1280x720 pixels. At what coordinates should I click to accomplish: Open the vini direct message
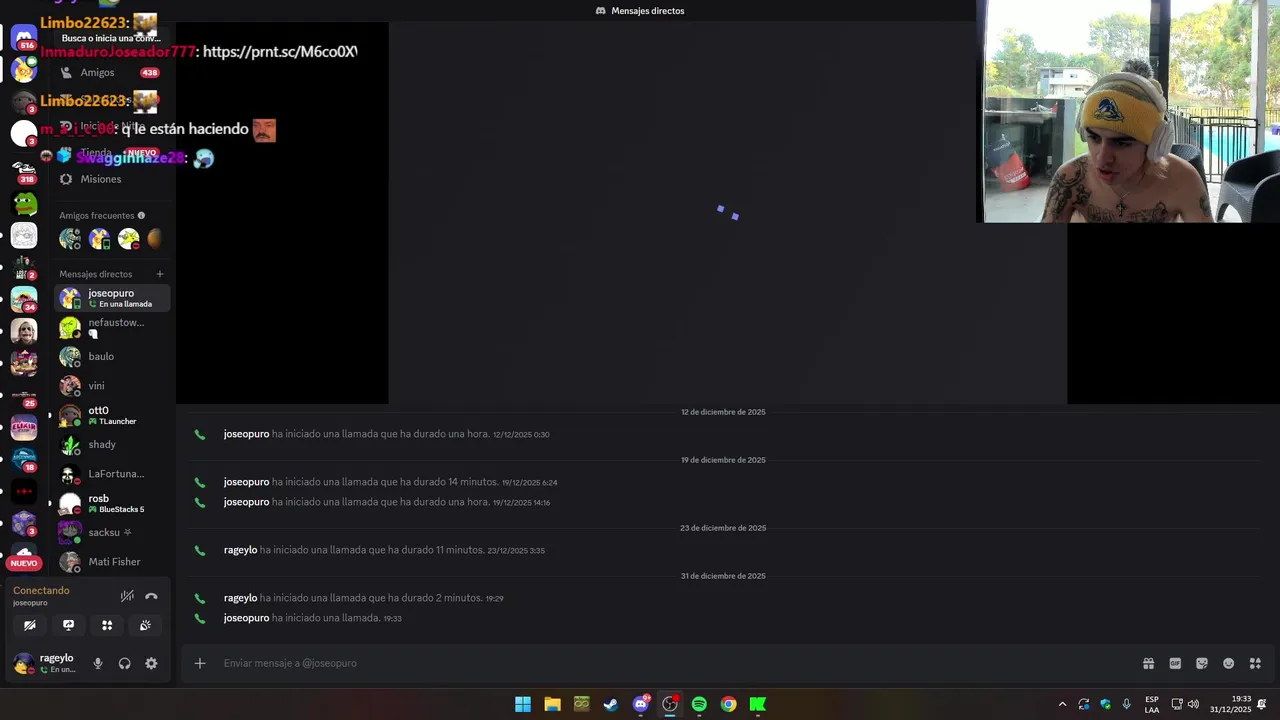tap(111, 385)
